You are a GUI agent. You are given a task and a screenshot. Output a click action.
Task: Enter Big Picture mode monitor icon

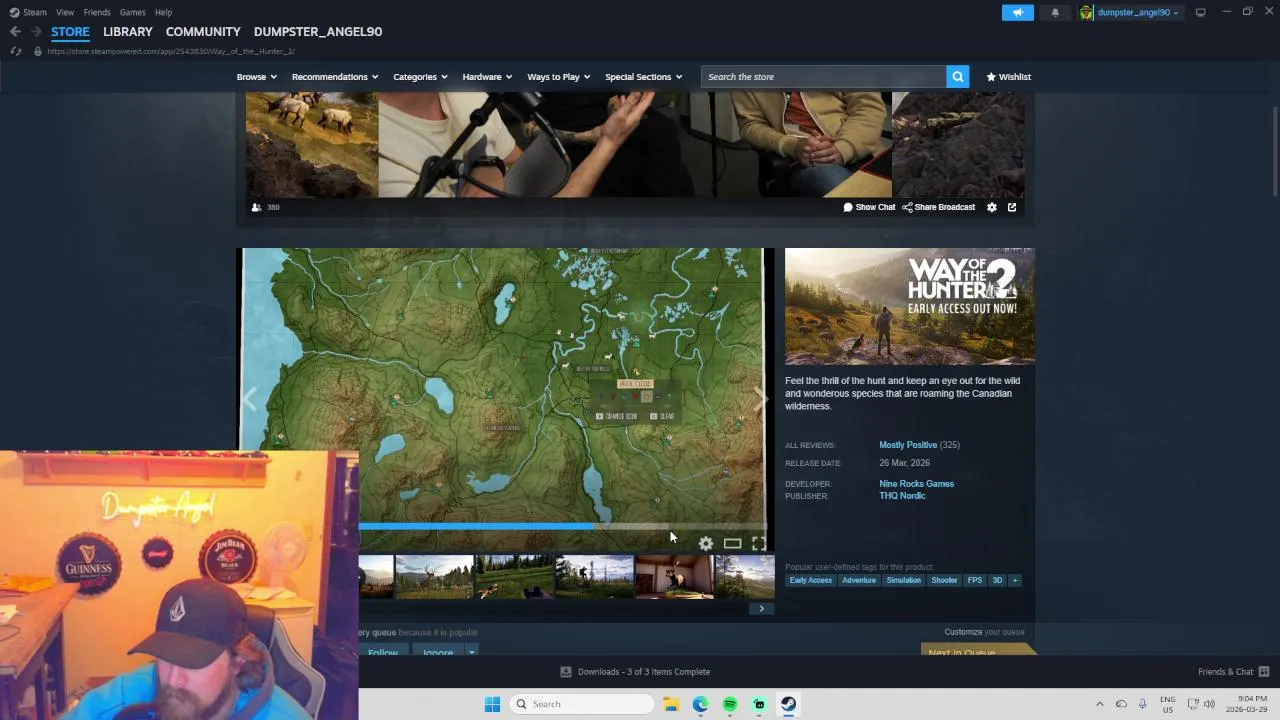1200,12
